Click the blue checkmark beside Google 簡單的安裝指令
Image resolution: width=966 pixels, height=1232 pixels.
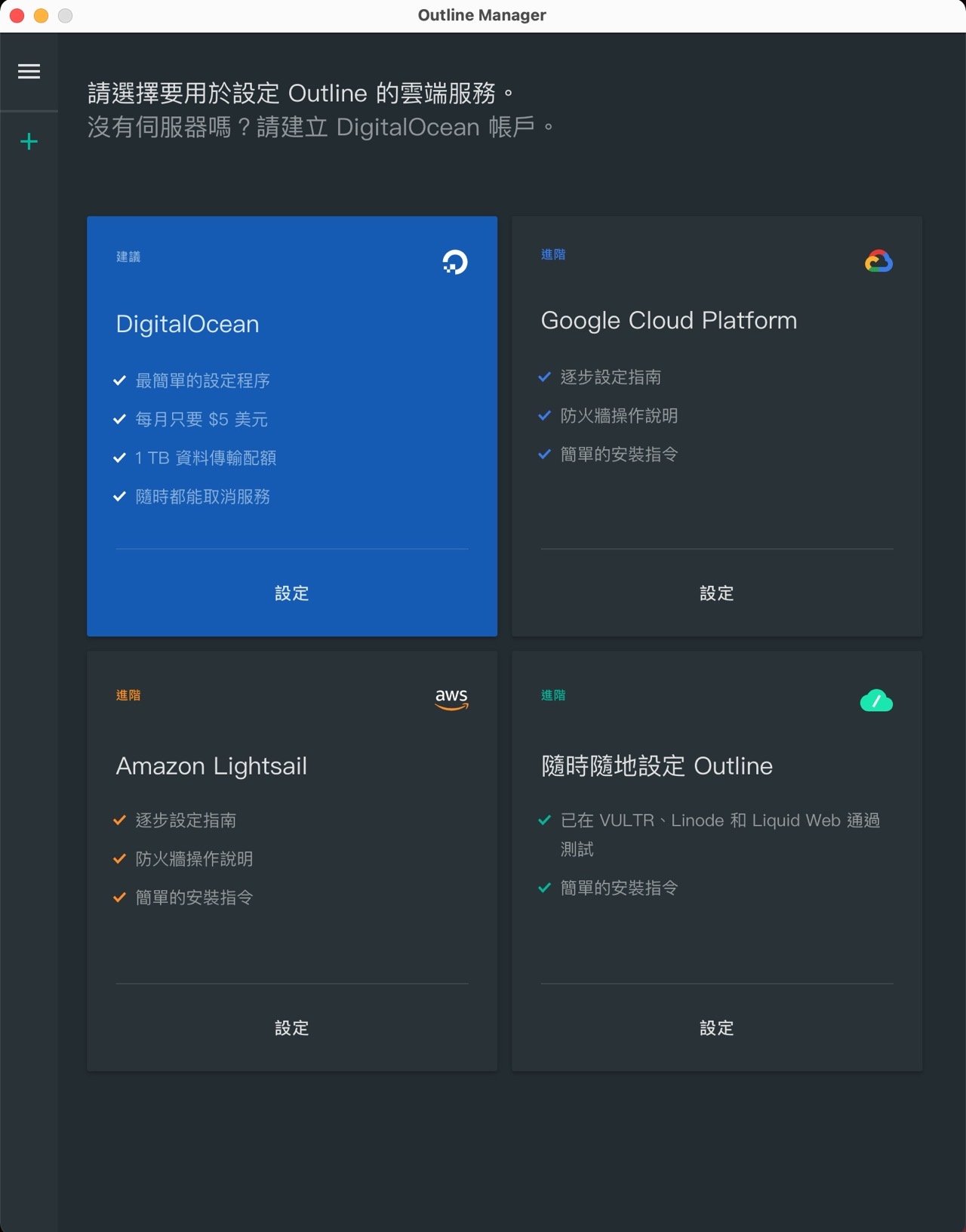[x=544, y=454]
